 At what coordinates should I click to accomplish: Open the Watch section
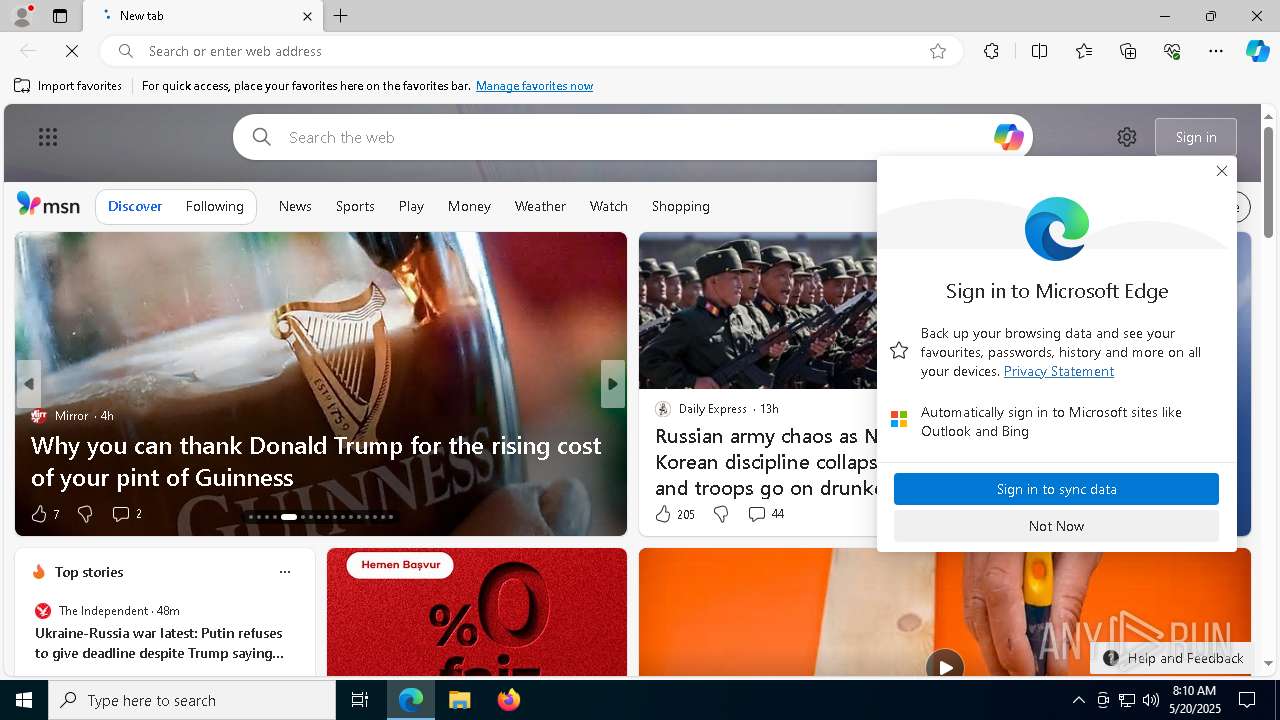(x=609, y=206)
